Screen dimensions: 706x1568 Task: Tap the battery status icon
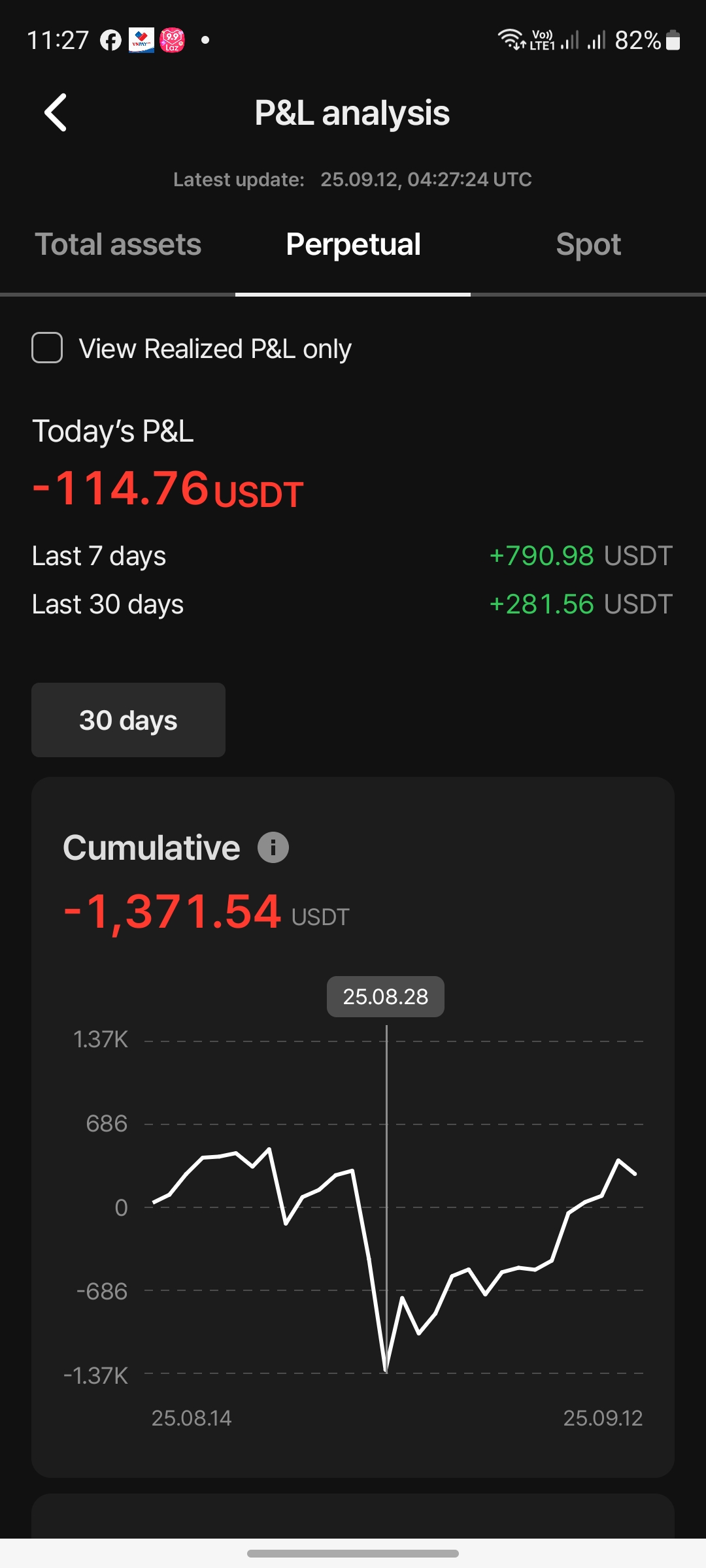tap(673, 41)
